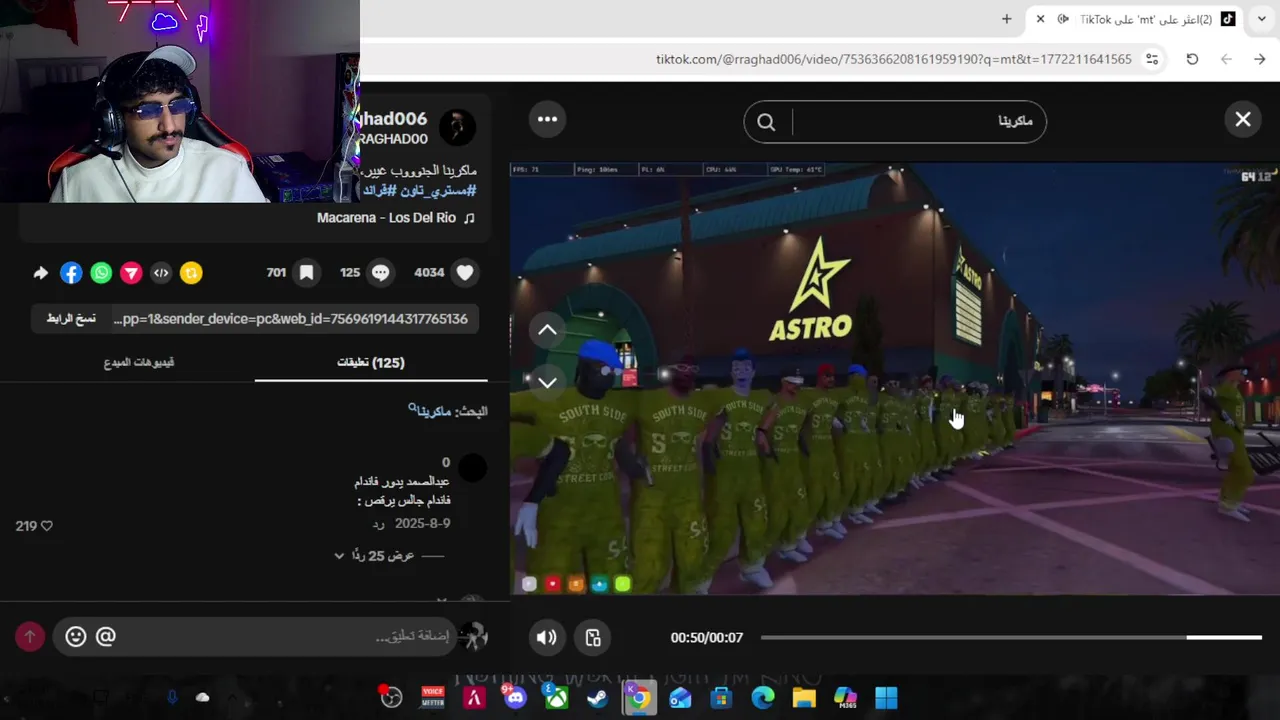Screen dimensions: 1280x720
Task: Open Microsoft Edge from the taskbar
Action: 763,697
